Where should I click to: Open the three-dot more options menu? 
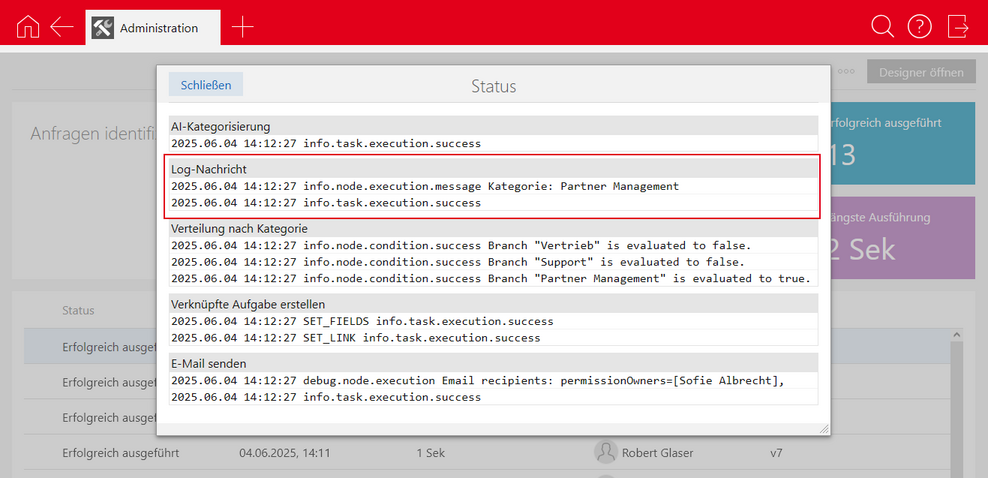pyautogui.click(x=847, y=72)
